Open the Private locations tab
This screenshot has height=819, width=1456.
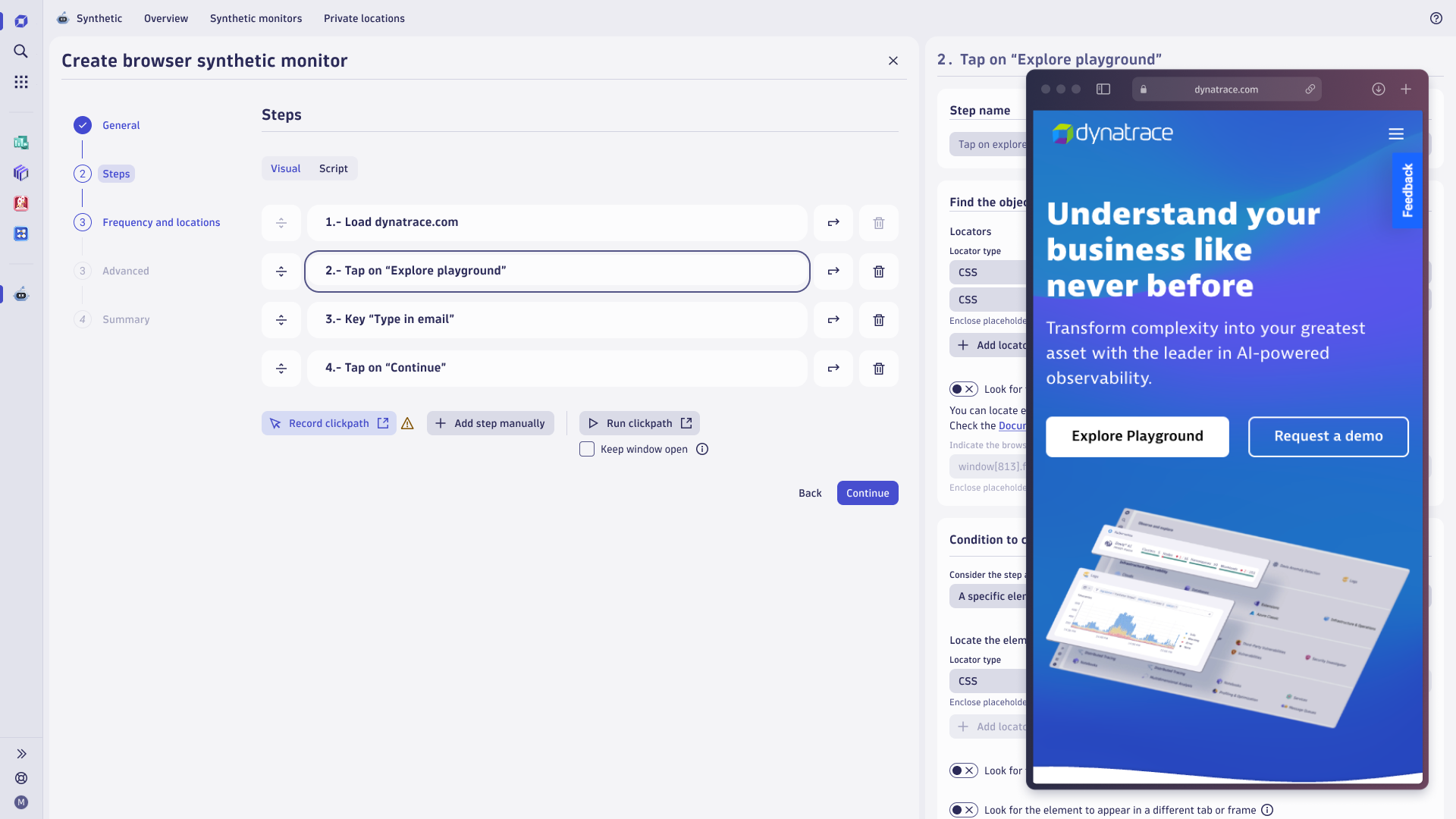pos(364,18)
